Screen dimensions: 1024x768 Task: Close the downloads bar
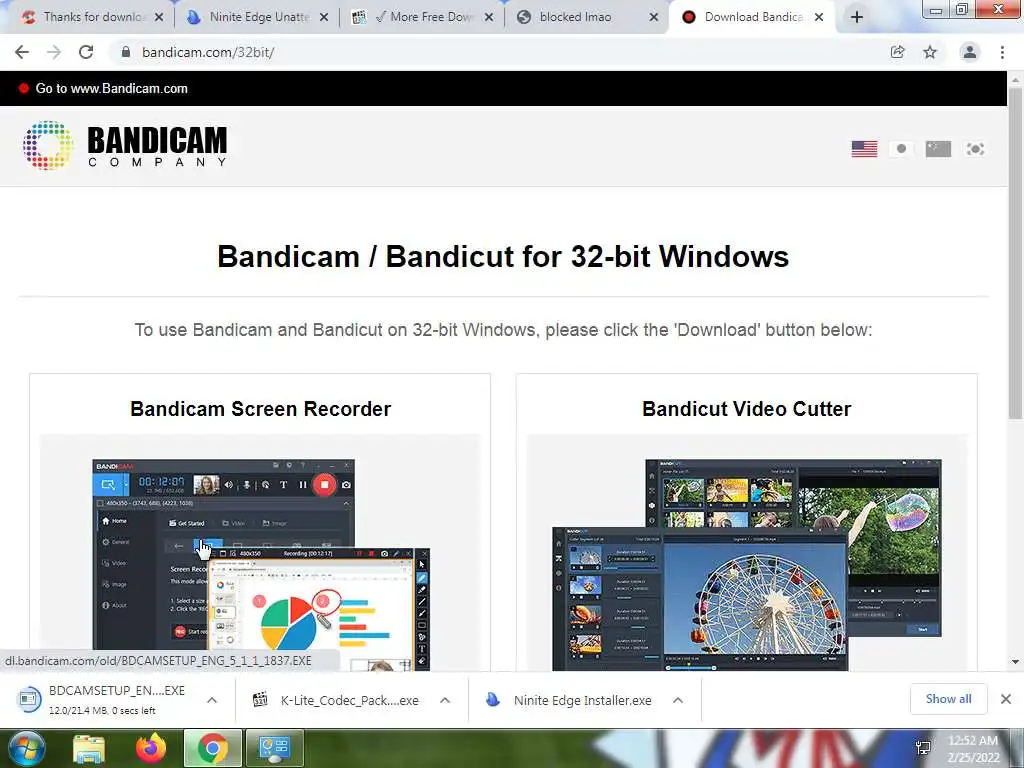click(1006, 699)
